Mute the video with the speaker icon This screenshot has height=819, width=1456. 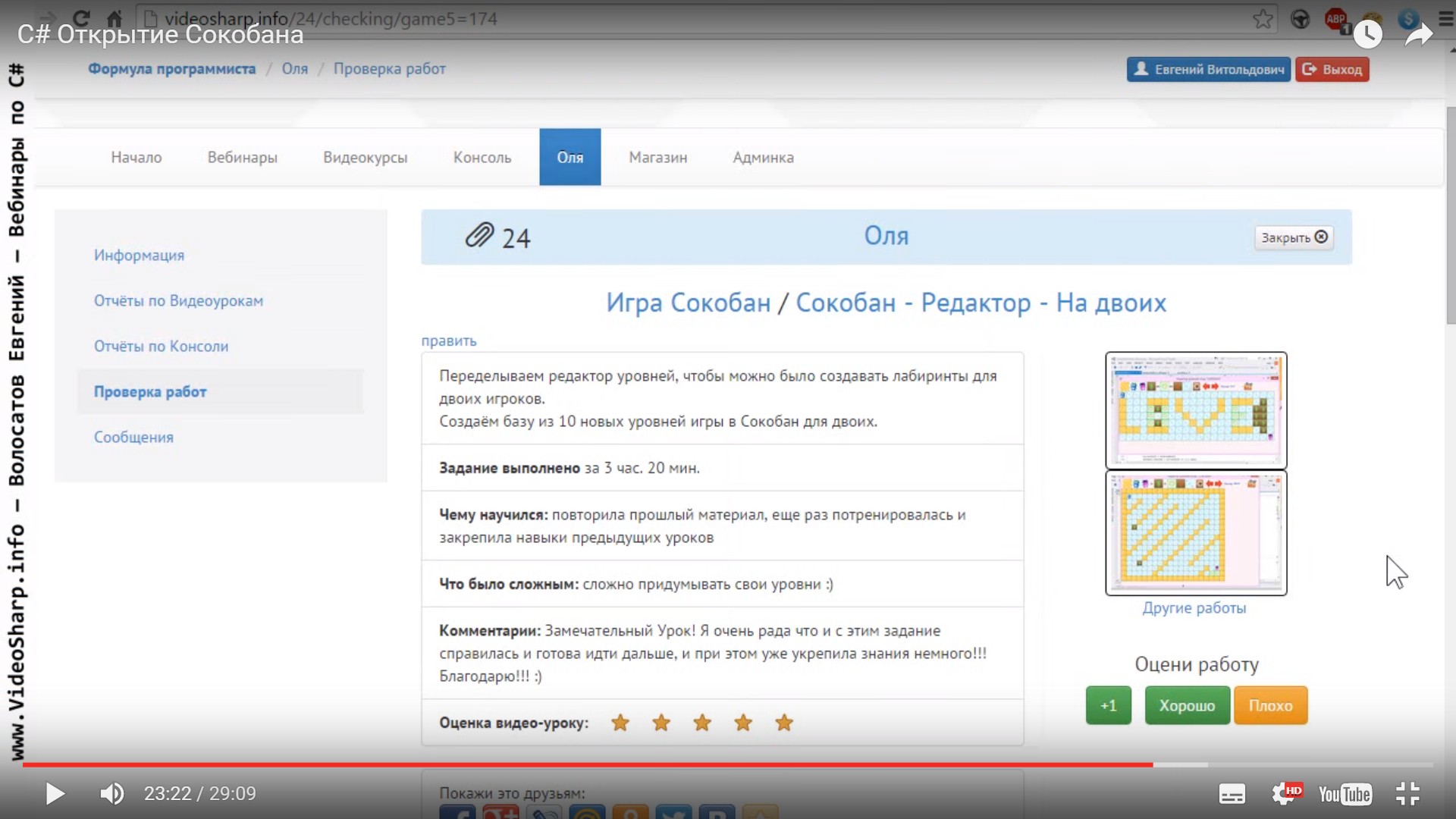(x=112, y=793)
